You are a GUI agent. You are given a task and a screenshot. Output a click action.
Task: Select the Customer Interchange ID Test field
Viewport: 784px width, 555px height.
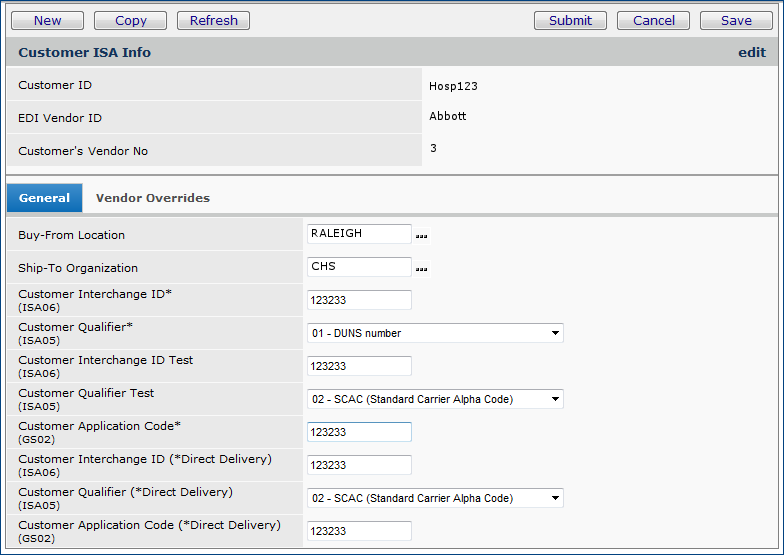point(359,366)
